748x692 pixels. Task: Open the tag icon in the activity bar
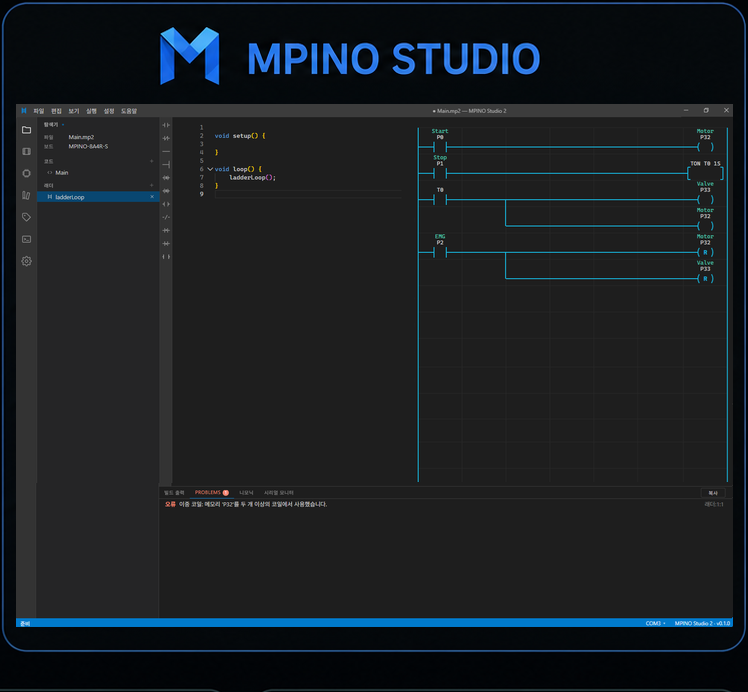pyautogui.click(x=27, y=217)
